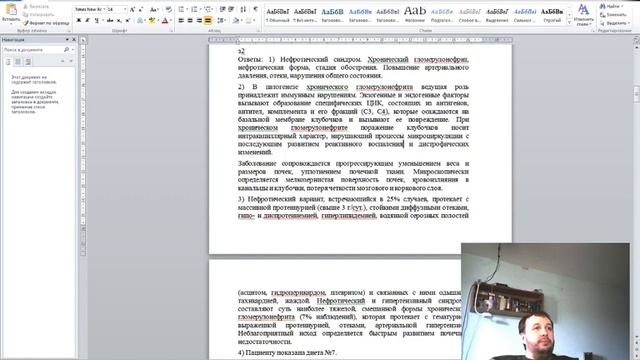
Task: Open Font dialog launcher
Action: tap(171, 31)
